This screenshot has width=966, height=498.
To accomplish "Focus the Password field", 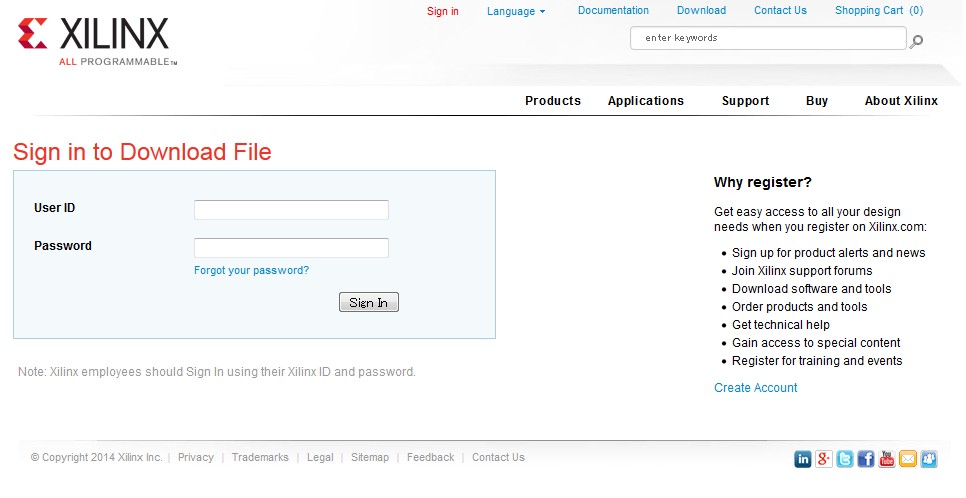I will coord(291,248).
